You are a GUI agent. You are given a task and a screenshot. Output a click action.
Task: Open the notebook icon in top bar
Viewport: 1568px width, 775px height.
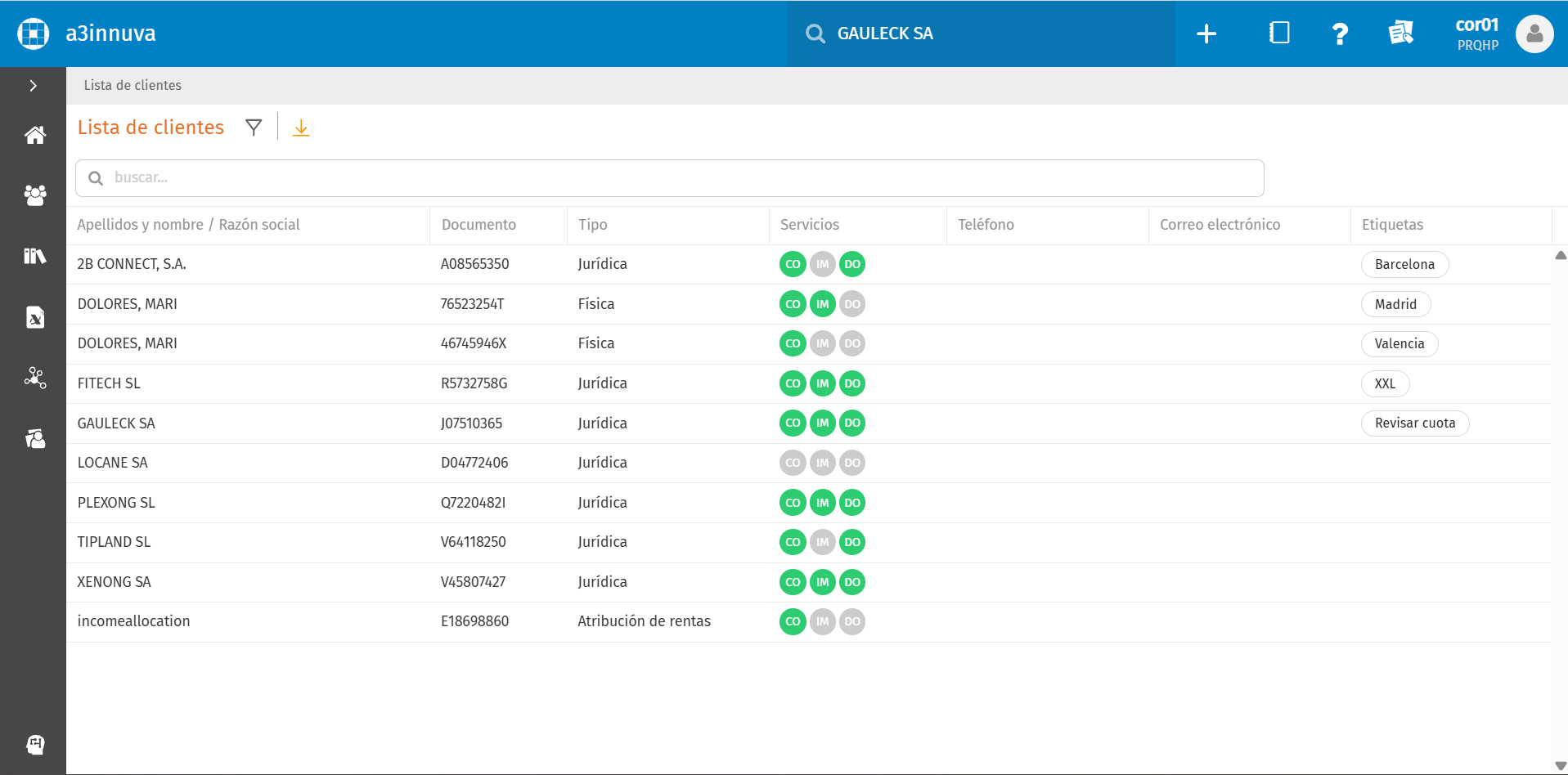coord(1279,33)
